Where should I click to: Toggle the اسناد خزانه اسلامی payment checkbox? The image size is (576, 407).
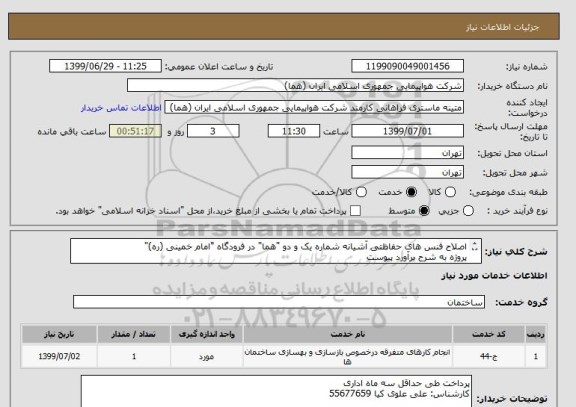(355, 211)
